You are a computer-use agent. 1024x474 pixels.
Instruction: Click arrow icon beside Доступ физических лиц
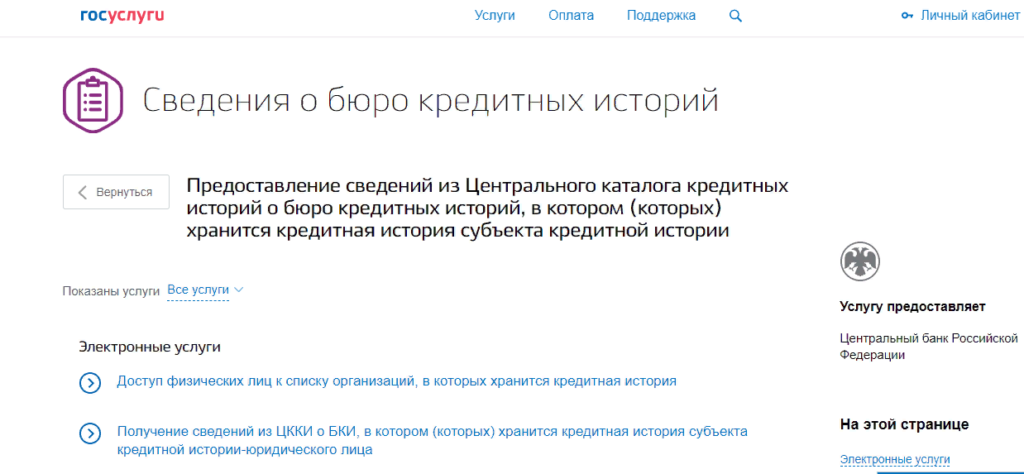point(90,382)
